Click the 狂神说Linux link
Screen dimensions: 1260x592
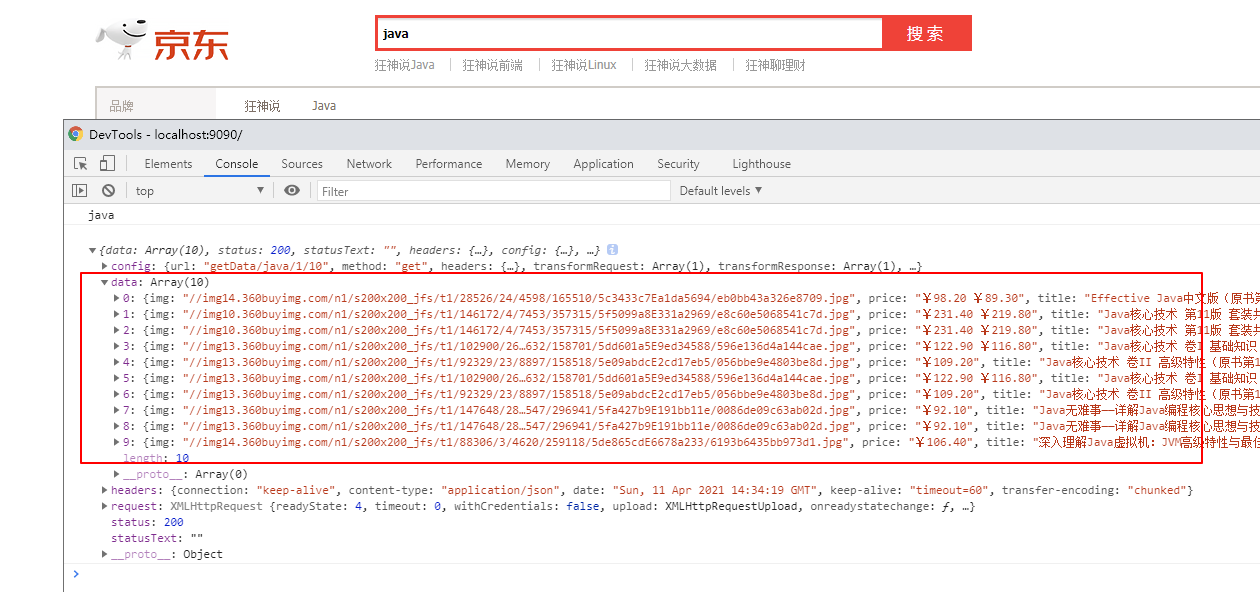click(584, 65)
